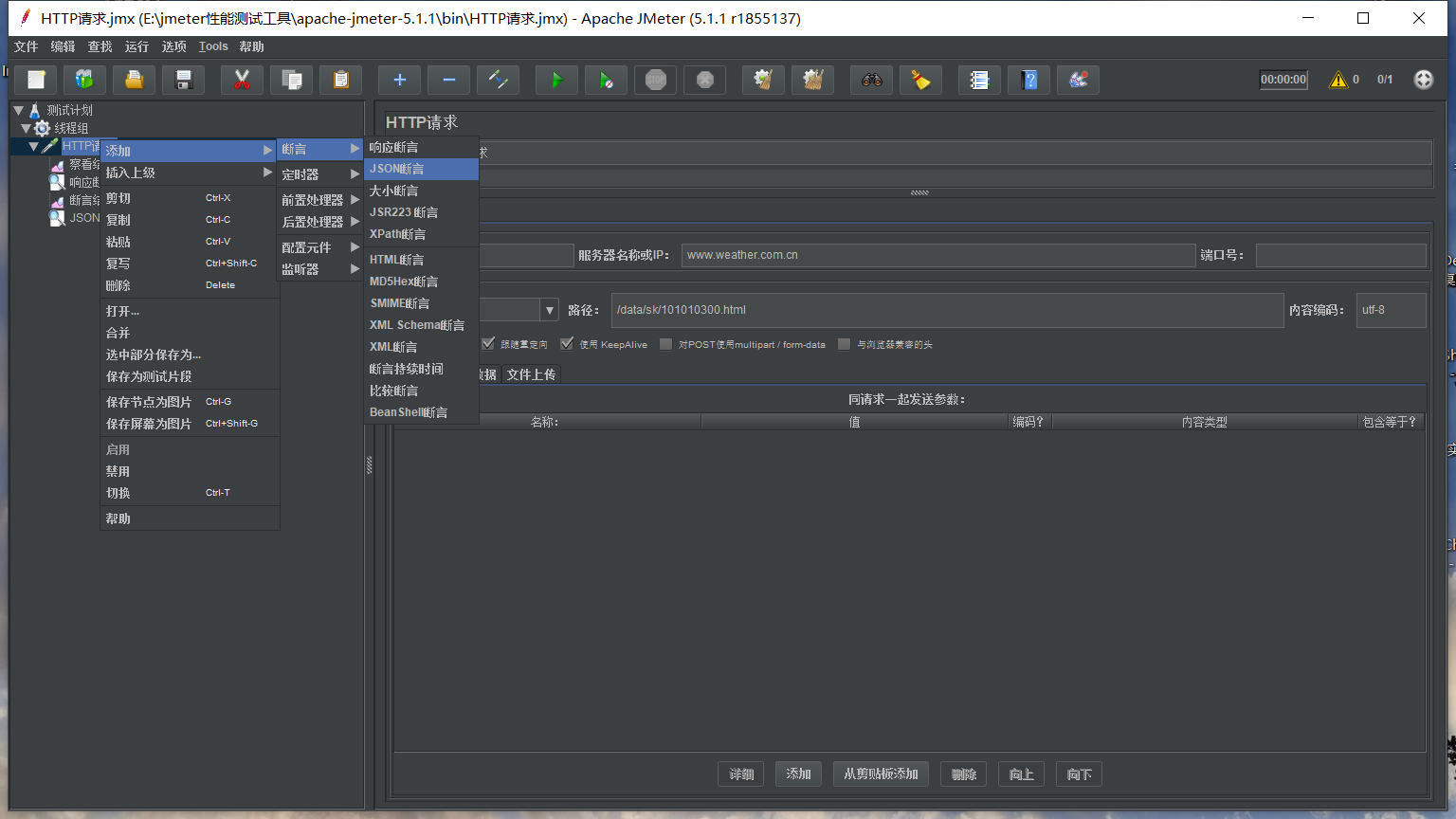Viewport: 1456px width, 819px height.
Task: Click the Stop test toolbar icon
Action: pyautogui.click(x=656, y=80)
